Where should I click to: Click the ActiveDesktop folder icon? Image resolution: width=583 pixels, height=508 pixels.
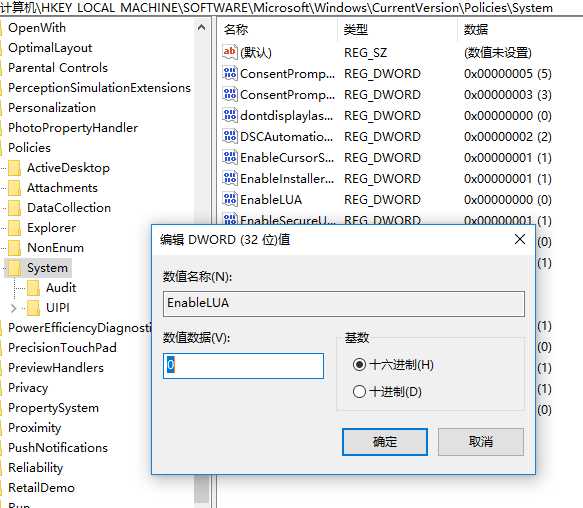(x=15, y=168)
